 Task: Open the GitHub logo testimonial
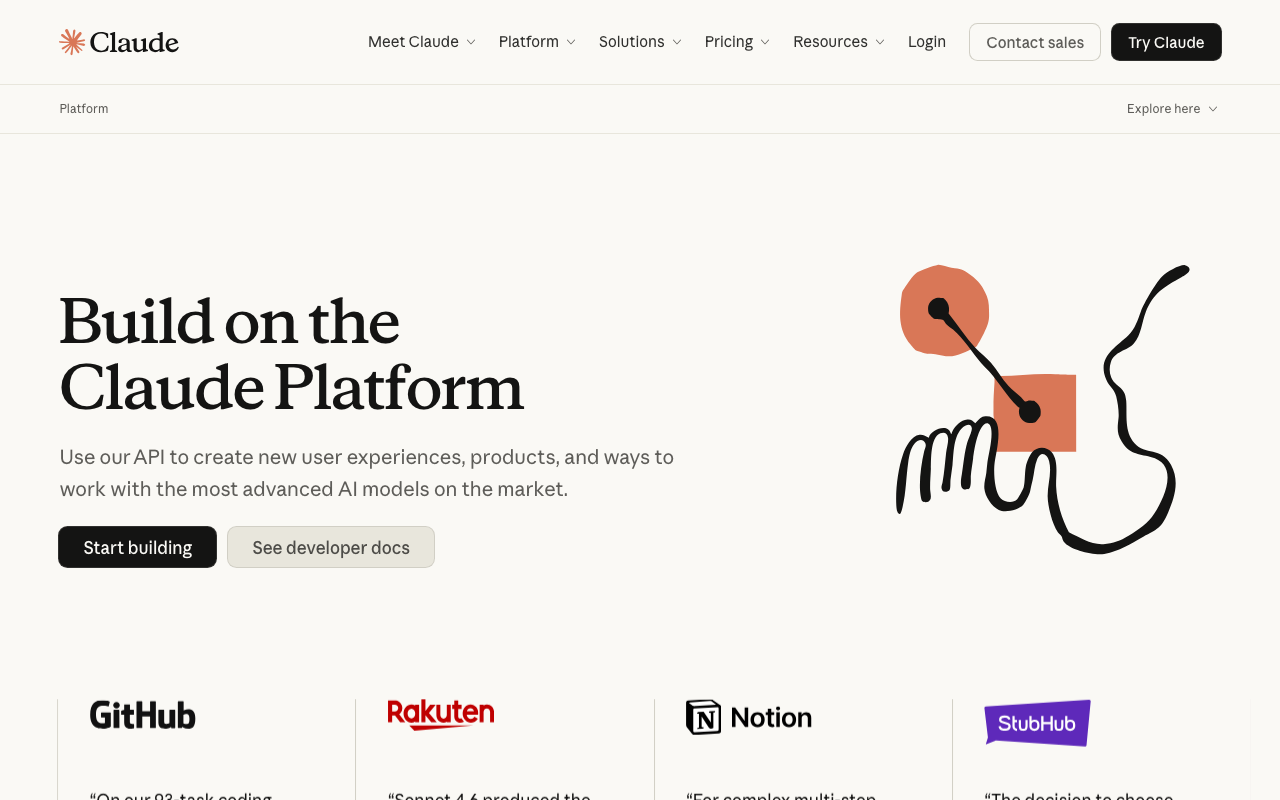143,715
